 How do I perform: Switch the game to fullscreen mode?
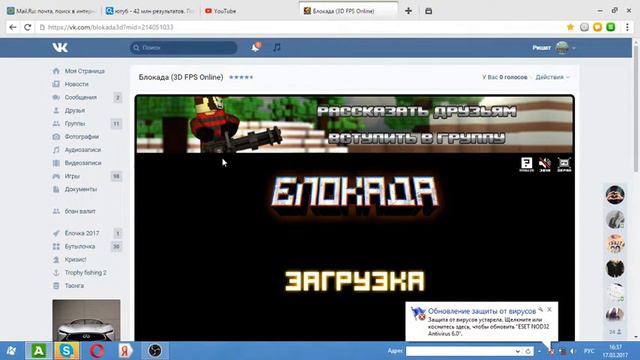click(564, 164)
